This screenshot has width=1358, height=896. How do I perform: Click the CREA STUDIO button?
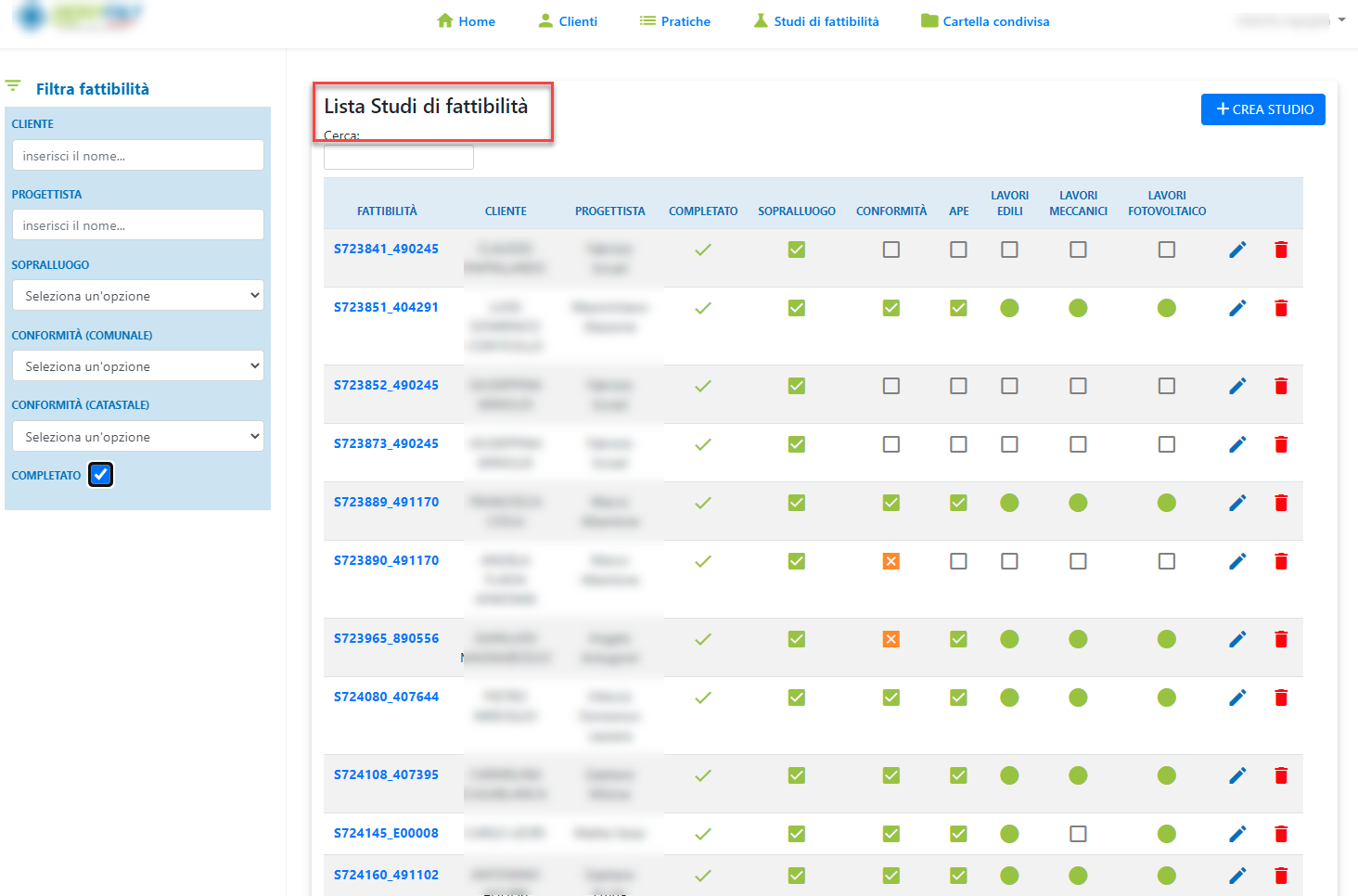(1263, 109)
